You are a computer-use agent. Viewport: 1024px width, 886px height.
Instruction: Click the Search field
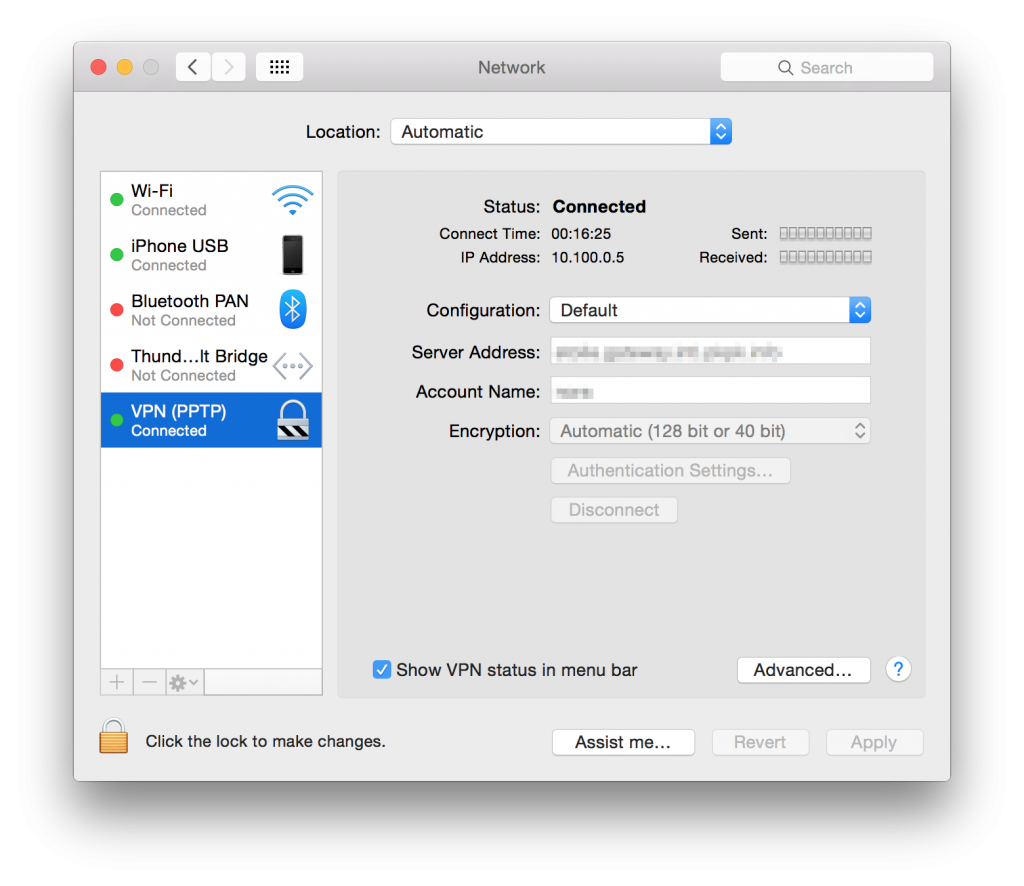tap(827, 67)
